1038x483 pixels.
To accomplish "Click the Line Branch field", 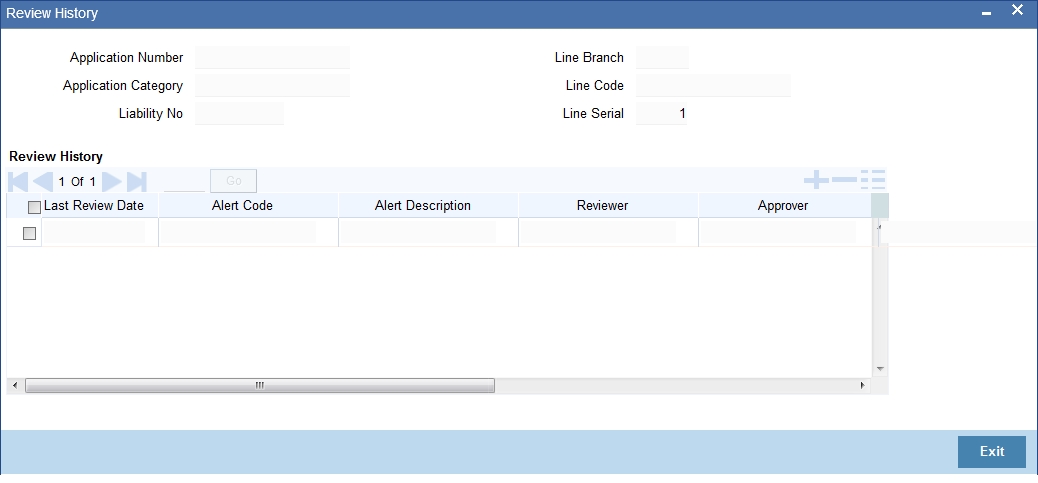I will tap(662, 58).
